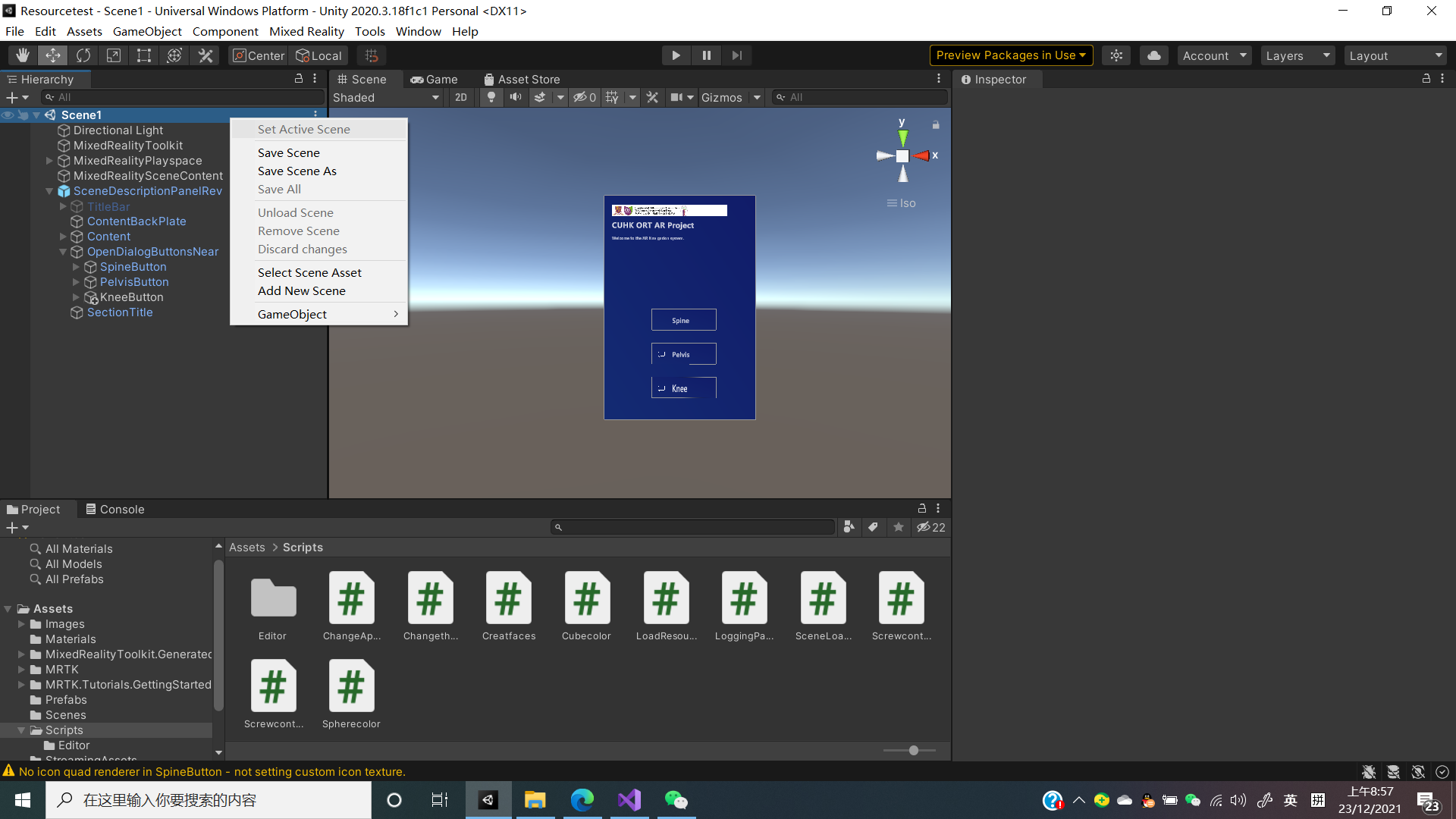Toggle Center pivot mode
Viewport: 1456px width, 819px height.
point(259,55)
